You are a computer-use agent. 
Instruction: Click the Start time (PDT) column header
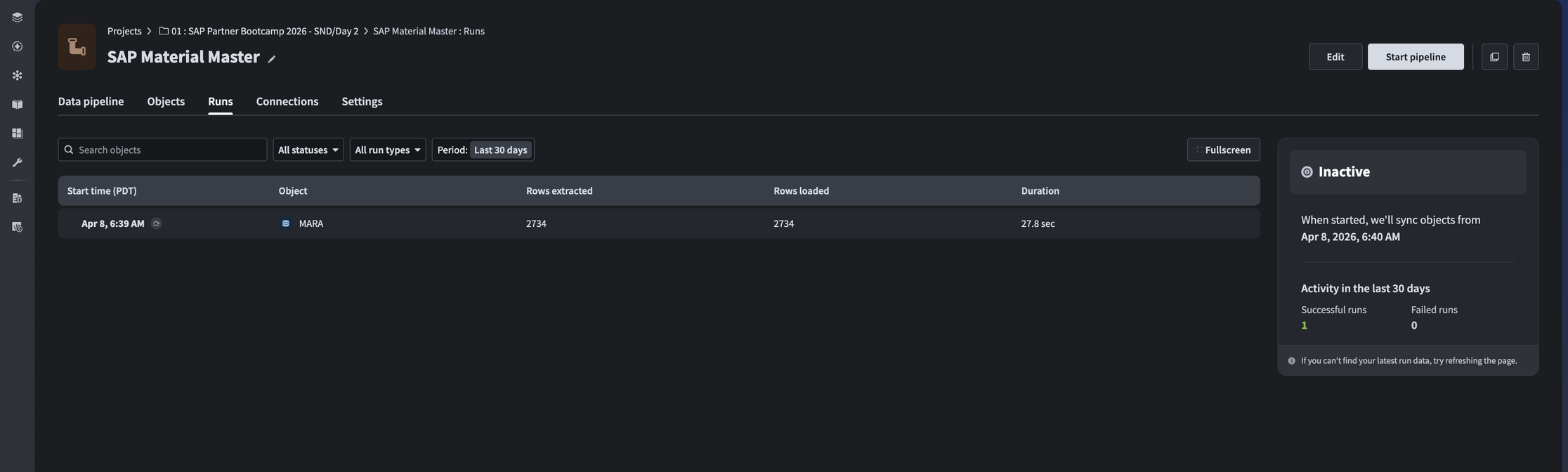102,191
